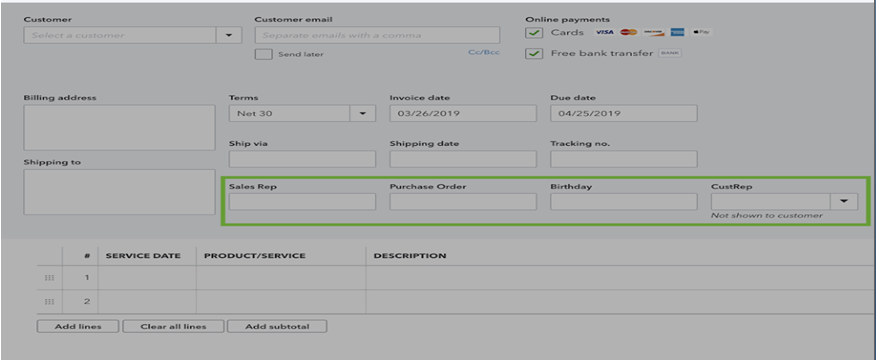This screenshot has width=876, height=360.
Task: Click the Add subtotal button
Action: click(277, 326)
